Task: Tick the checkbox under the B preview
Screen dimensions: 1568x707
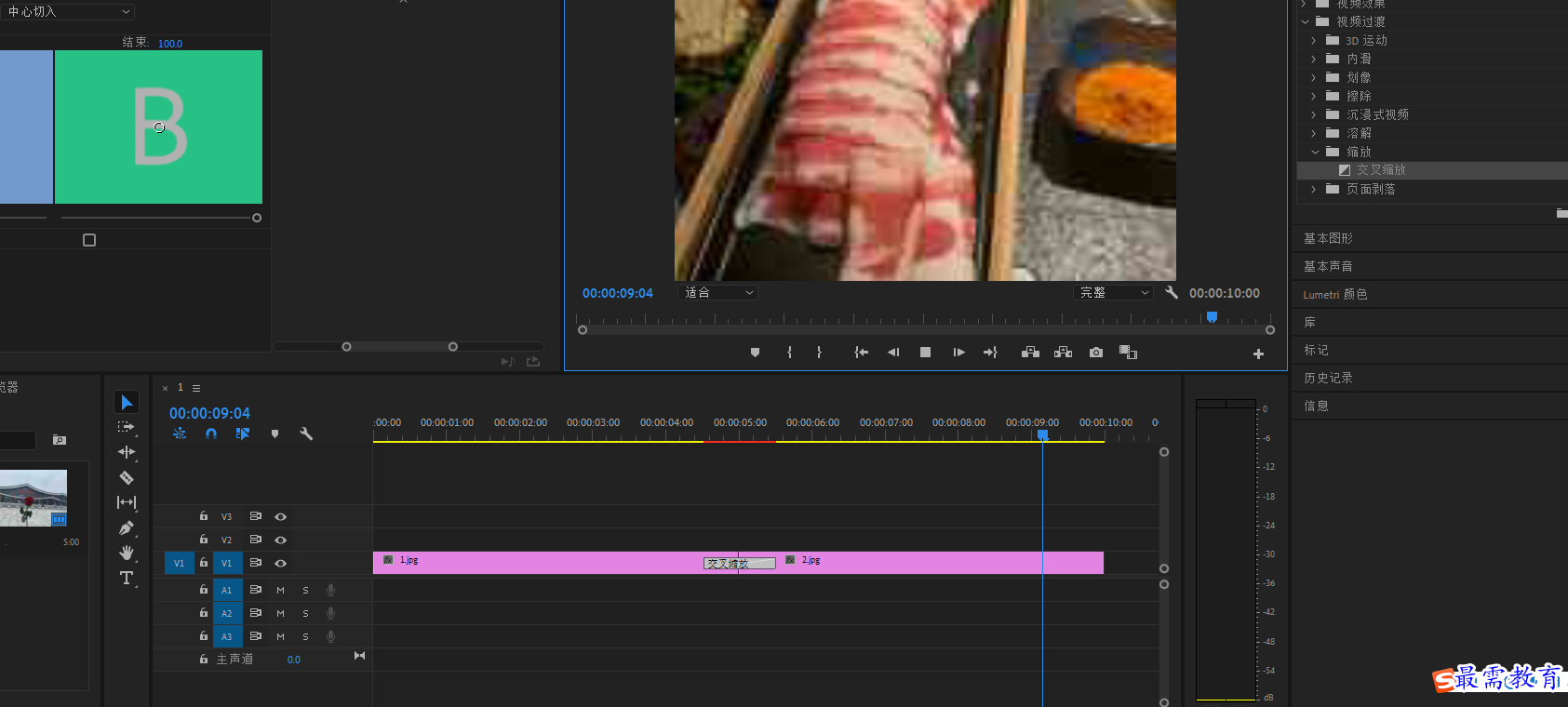Action: [89, 240]
